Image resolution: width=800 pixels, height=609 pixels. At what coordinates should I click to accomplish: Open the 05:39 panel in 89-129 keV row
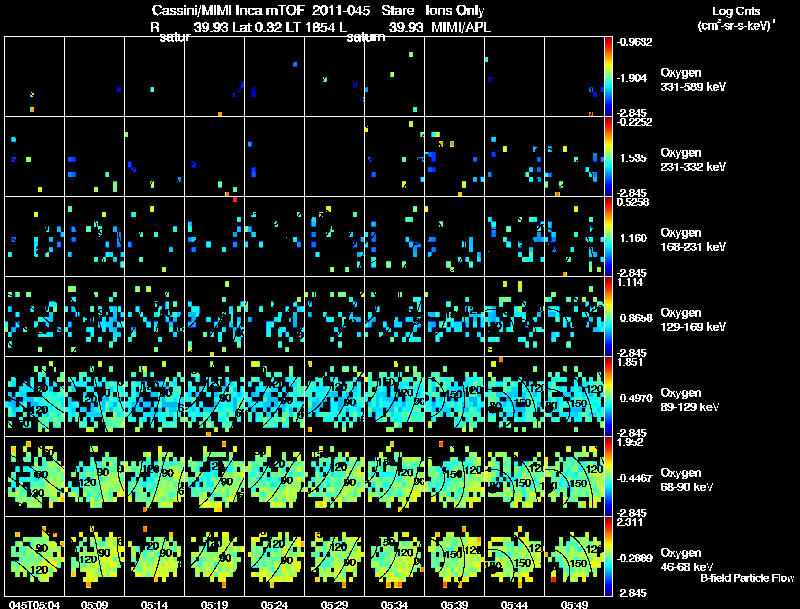click(x=455, y=396)
